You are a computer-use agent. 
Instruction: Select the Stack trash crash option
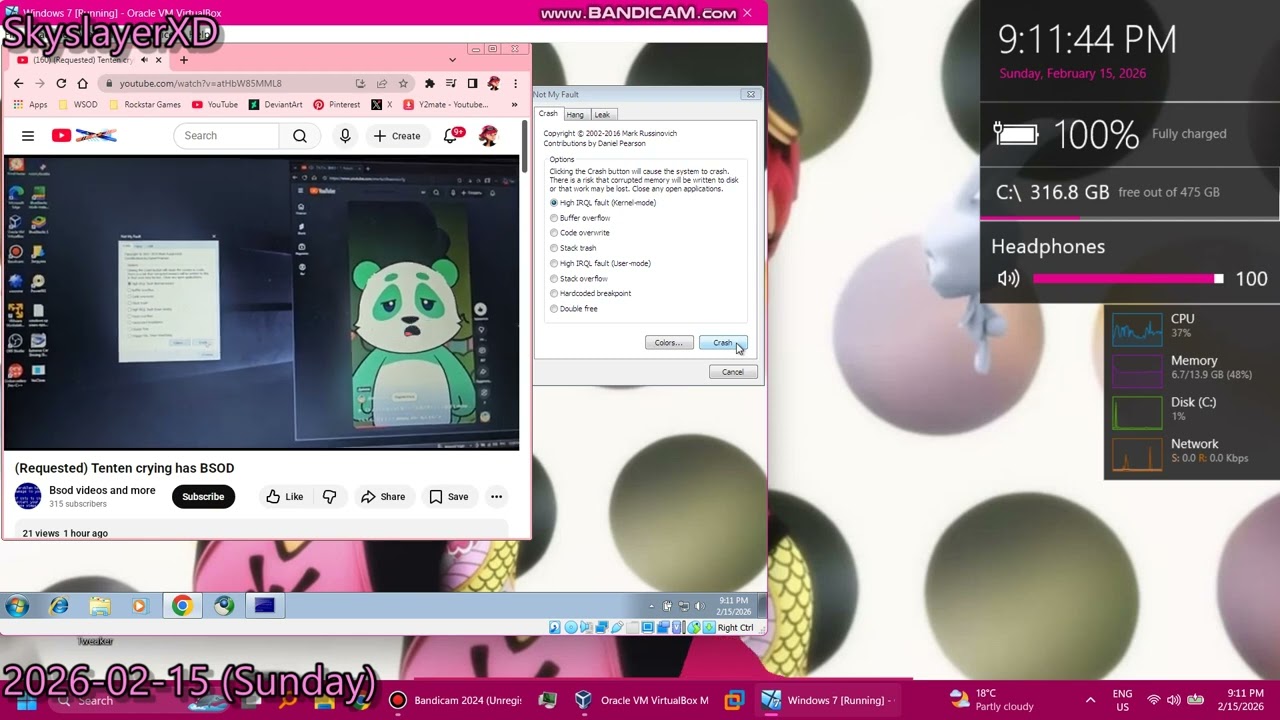pyautogui.click(x=573, y=248)
